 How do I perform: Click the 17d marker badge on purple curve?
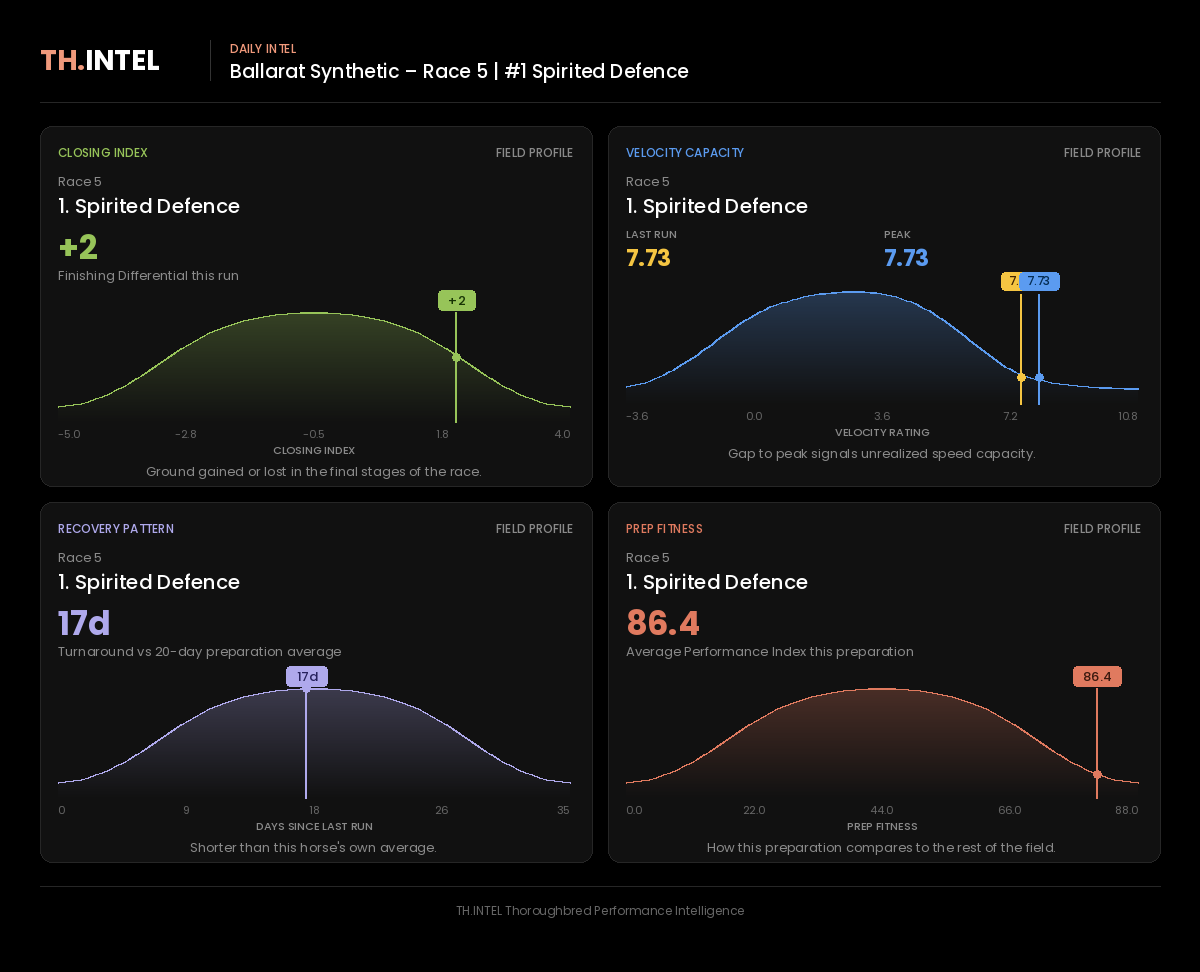click(307, 677)
